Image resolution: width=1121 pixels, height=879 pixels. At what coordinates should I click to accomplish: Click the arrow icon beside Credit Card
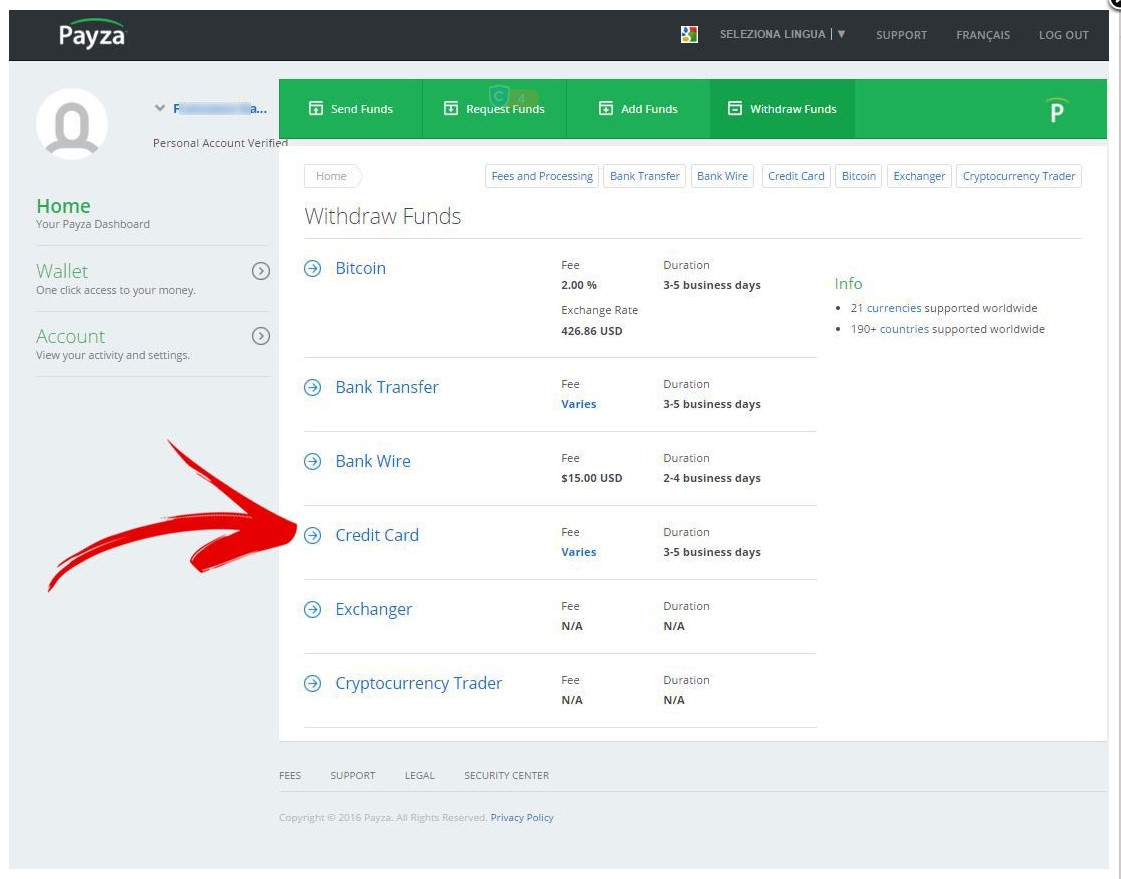coord(313,536)
